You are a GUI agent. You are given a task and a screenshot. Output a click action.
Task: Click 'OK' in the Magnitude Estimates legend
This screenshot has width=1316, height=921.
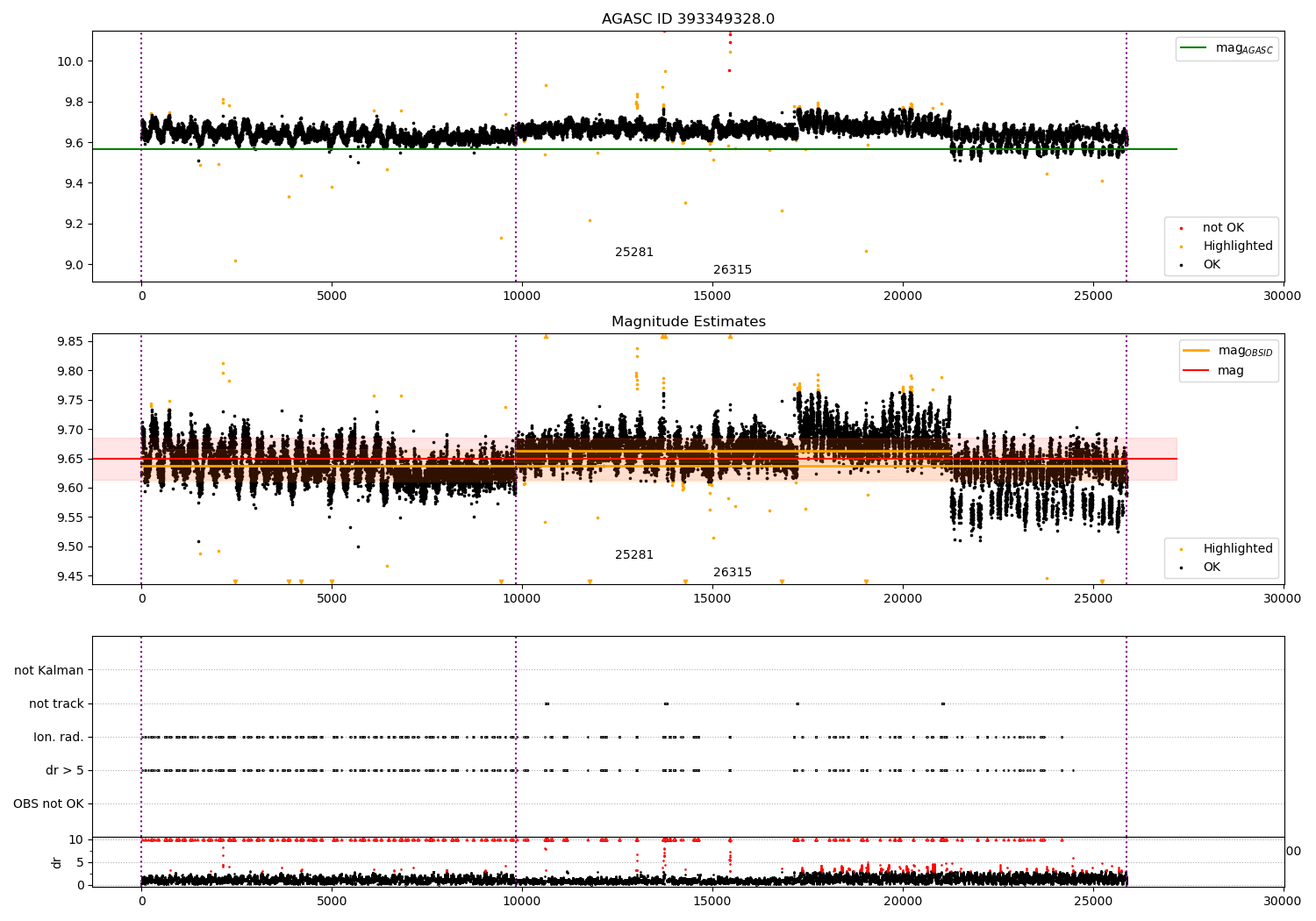coord(1212,568)
